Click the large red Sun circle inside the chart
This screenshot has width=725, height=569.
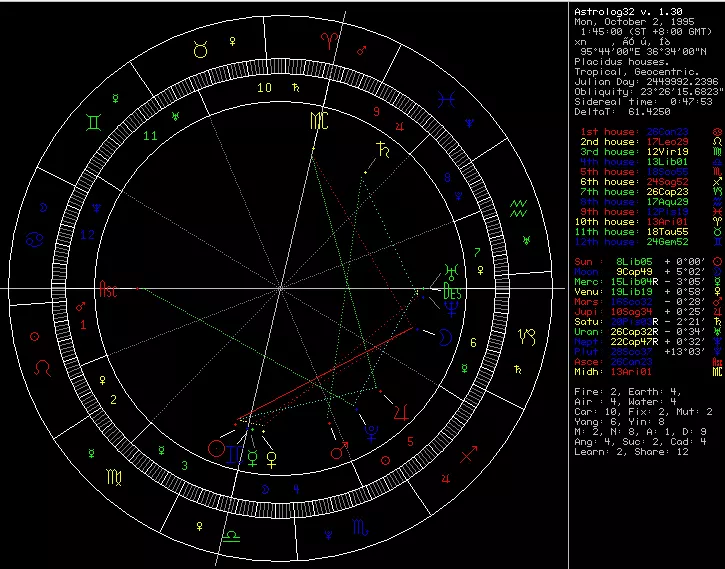[x=216, y=448]
